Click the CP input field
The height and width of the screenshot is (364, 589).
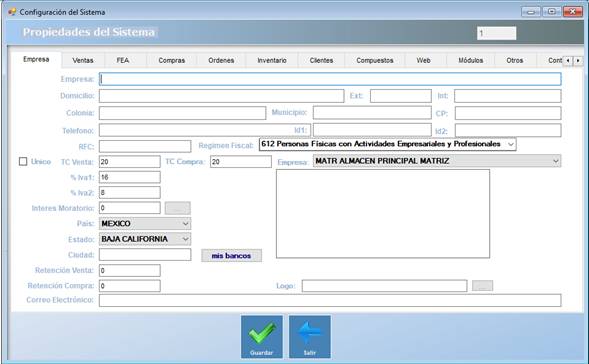(508, 113)
